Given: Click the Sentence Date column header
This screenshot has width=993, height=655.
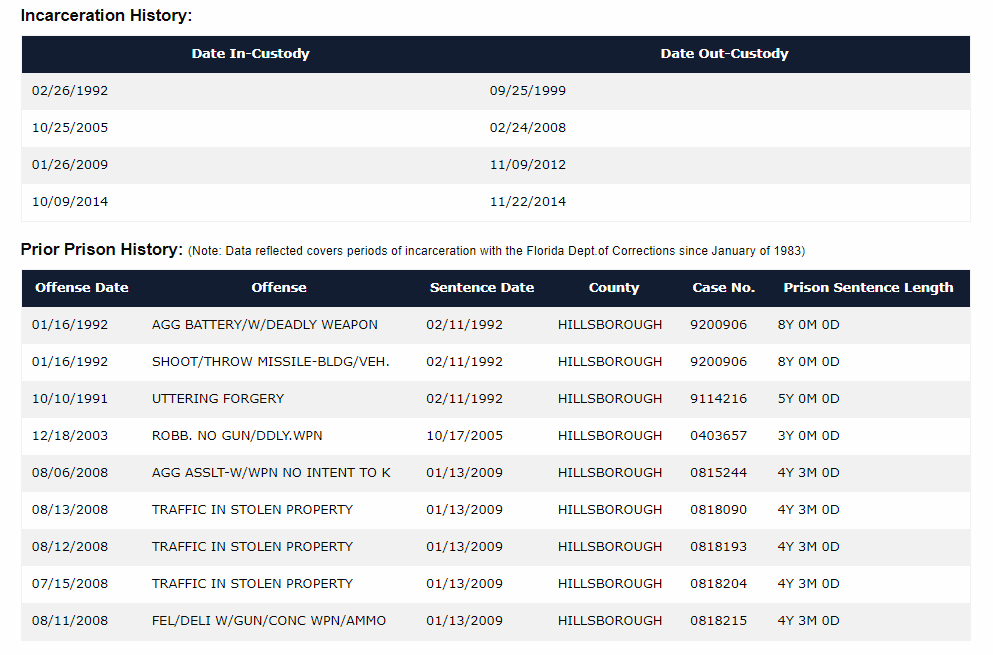Looking at the screenshot, I should coord(482,288).
